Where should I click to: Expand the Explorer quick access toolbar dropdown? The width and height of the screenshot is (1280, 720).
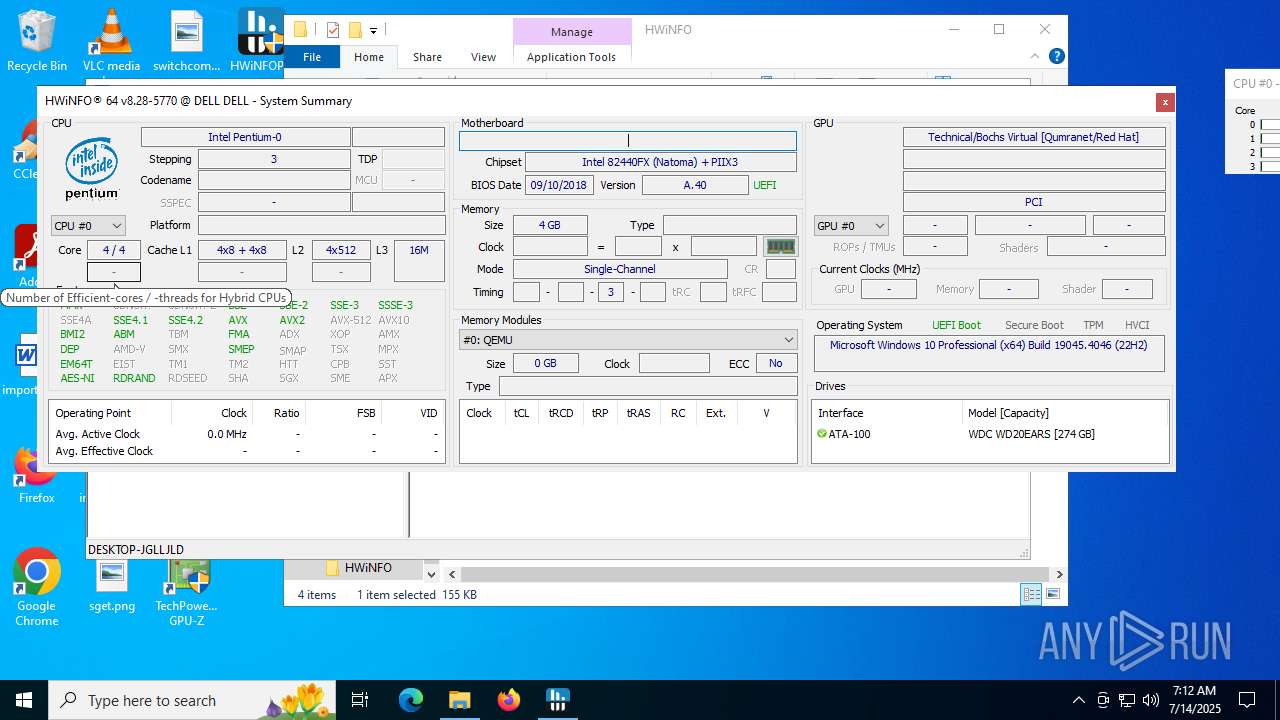point(373,31)
